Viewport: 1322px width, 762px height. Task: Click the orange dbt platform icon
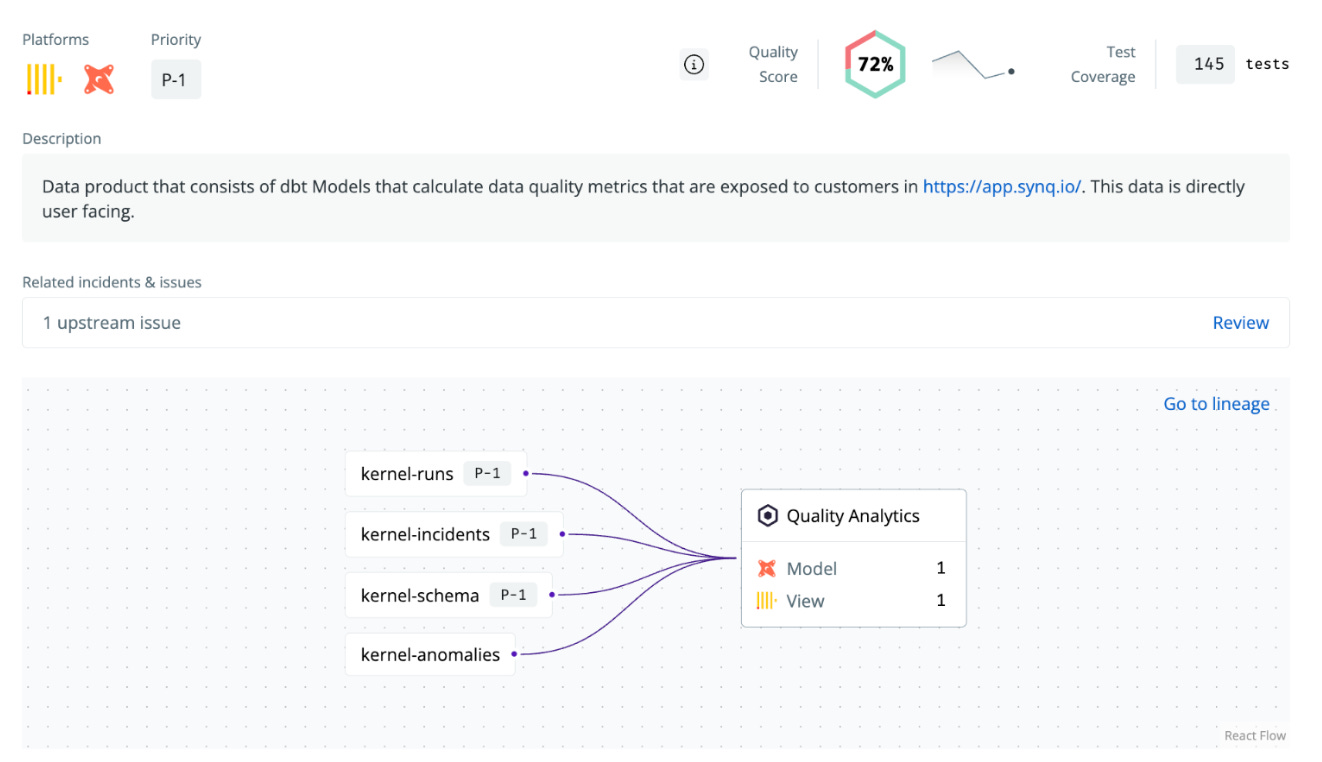(x=99, y=79)
